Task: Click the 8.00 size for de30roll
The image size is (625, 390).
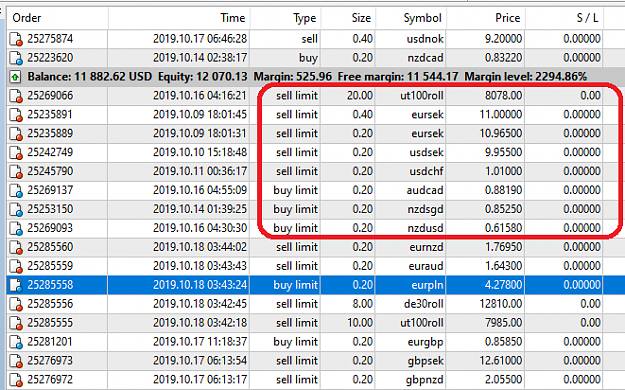Action: [362, 304]
